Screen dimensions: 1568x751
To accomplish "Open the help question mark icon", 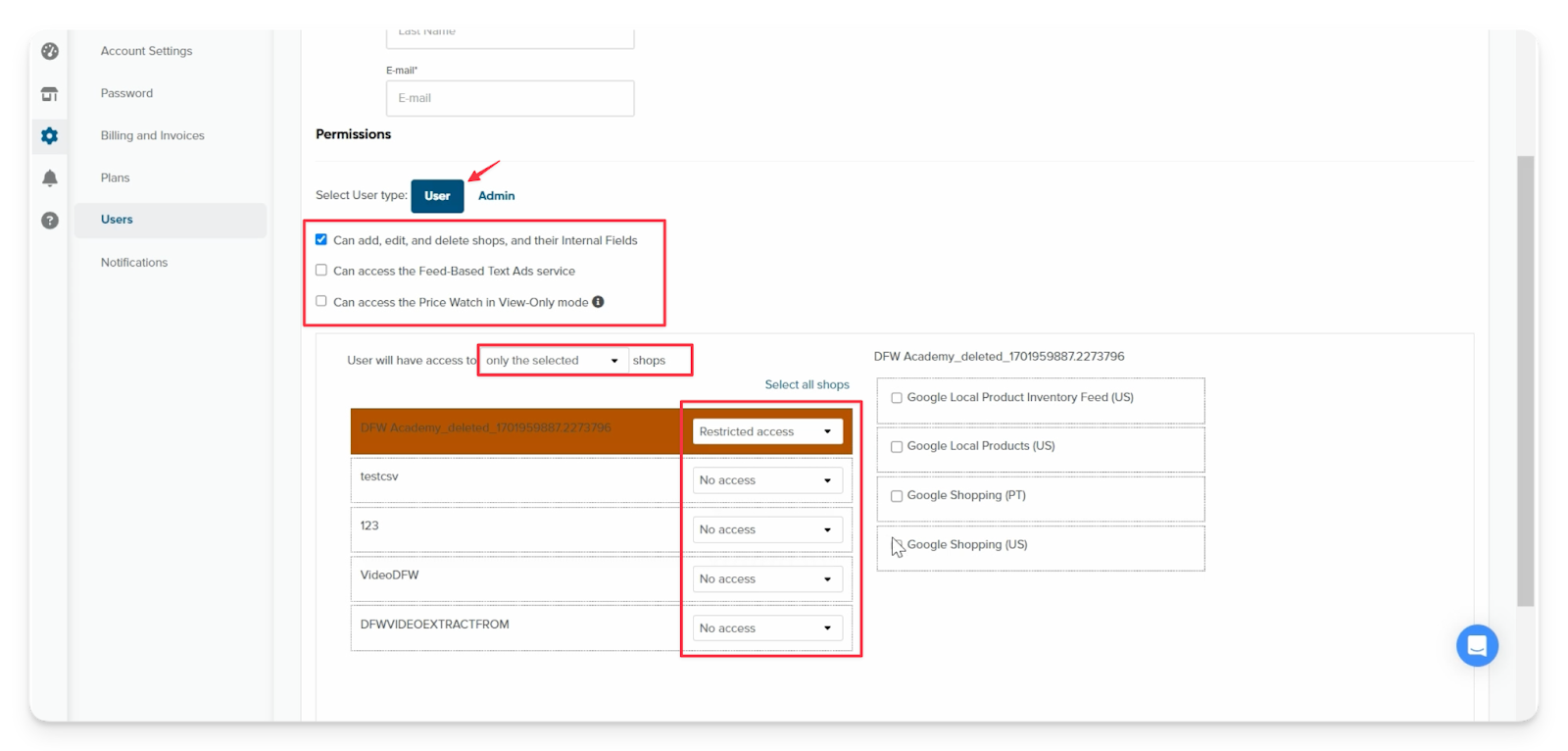I will click(x=50, y=221).
